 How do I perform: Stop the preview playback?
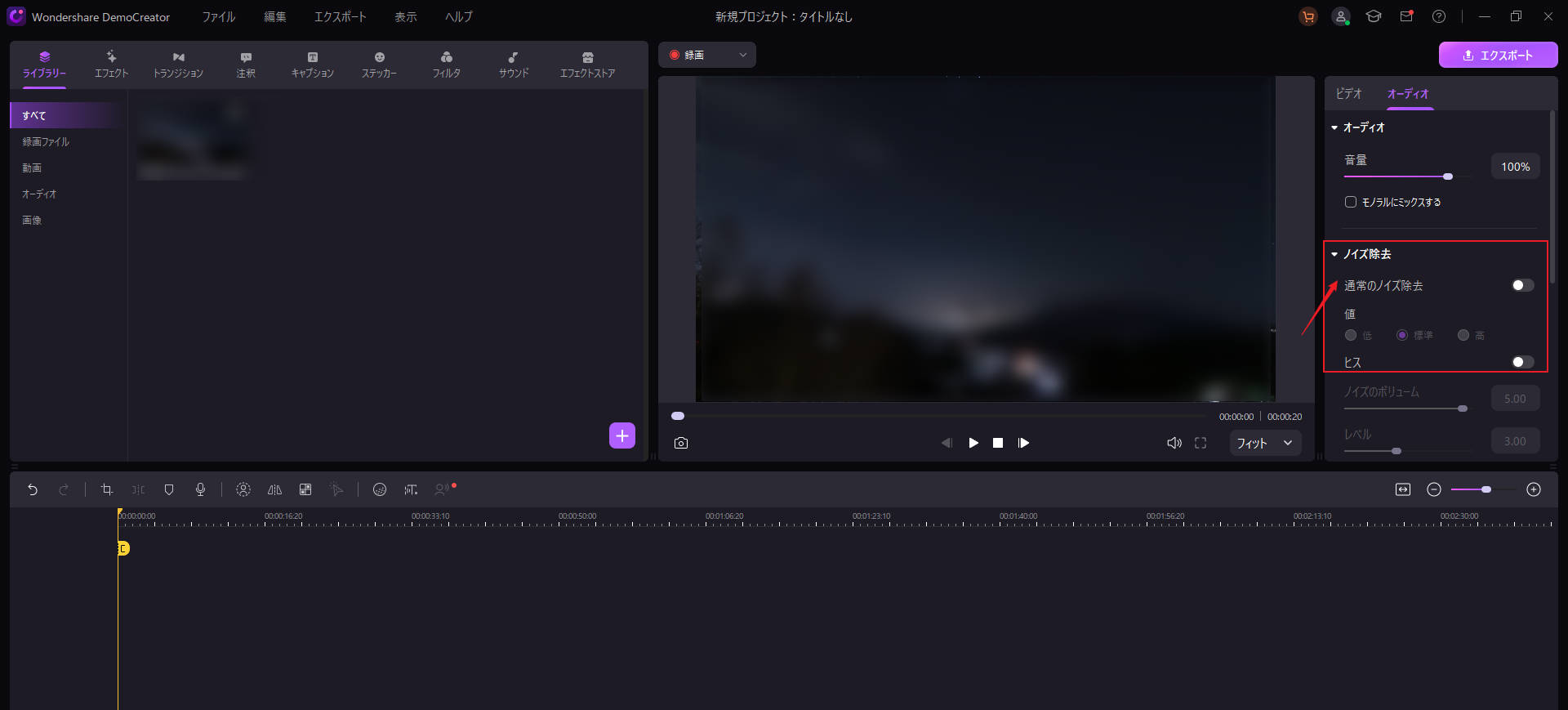tap(998, 443)
